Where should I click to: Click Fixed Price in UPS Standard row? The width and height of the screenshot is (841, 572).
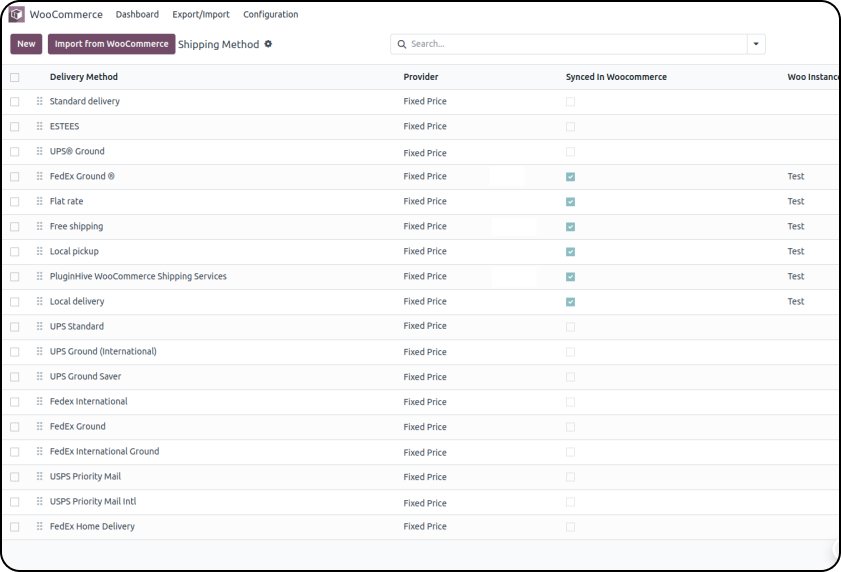425,326
